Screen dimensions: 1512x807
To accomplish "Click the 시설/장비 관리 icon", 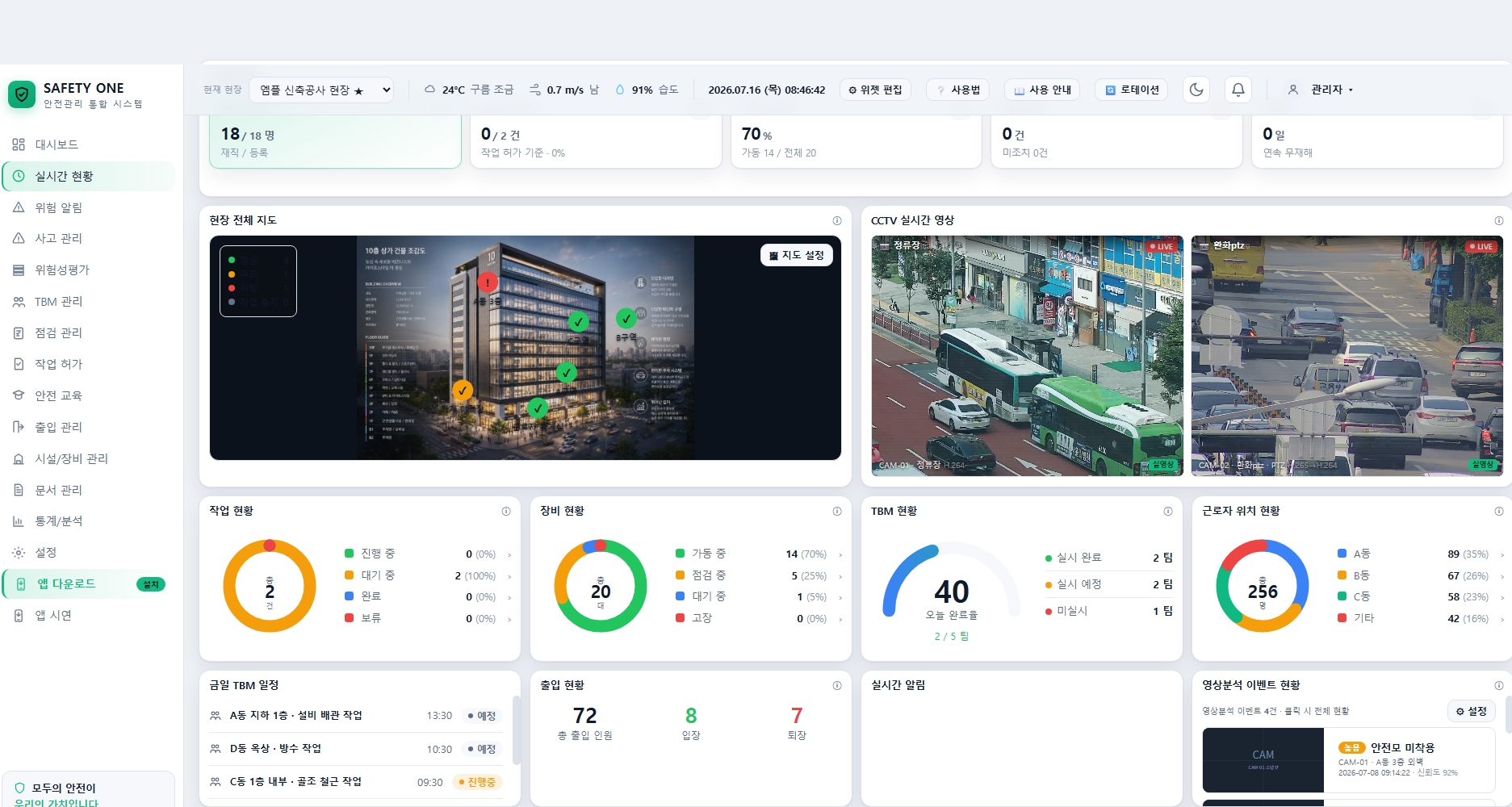I will point(19,458).
